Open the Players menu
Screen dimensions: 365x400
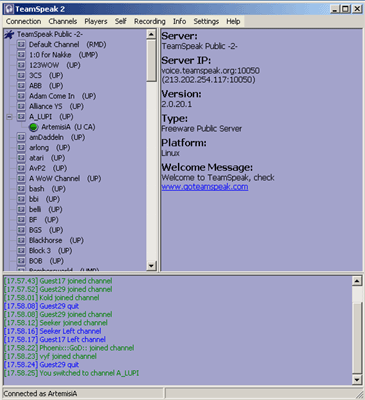(x=96, y=21)
